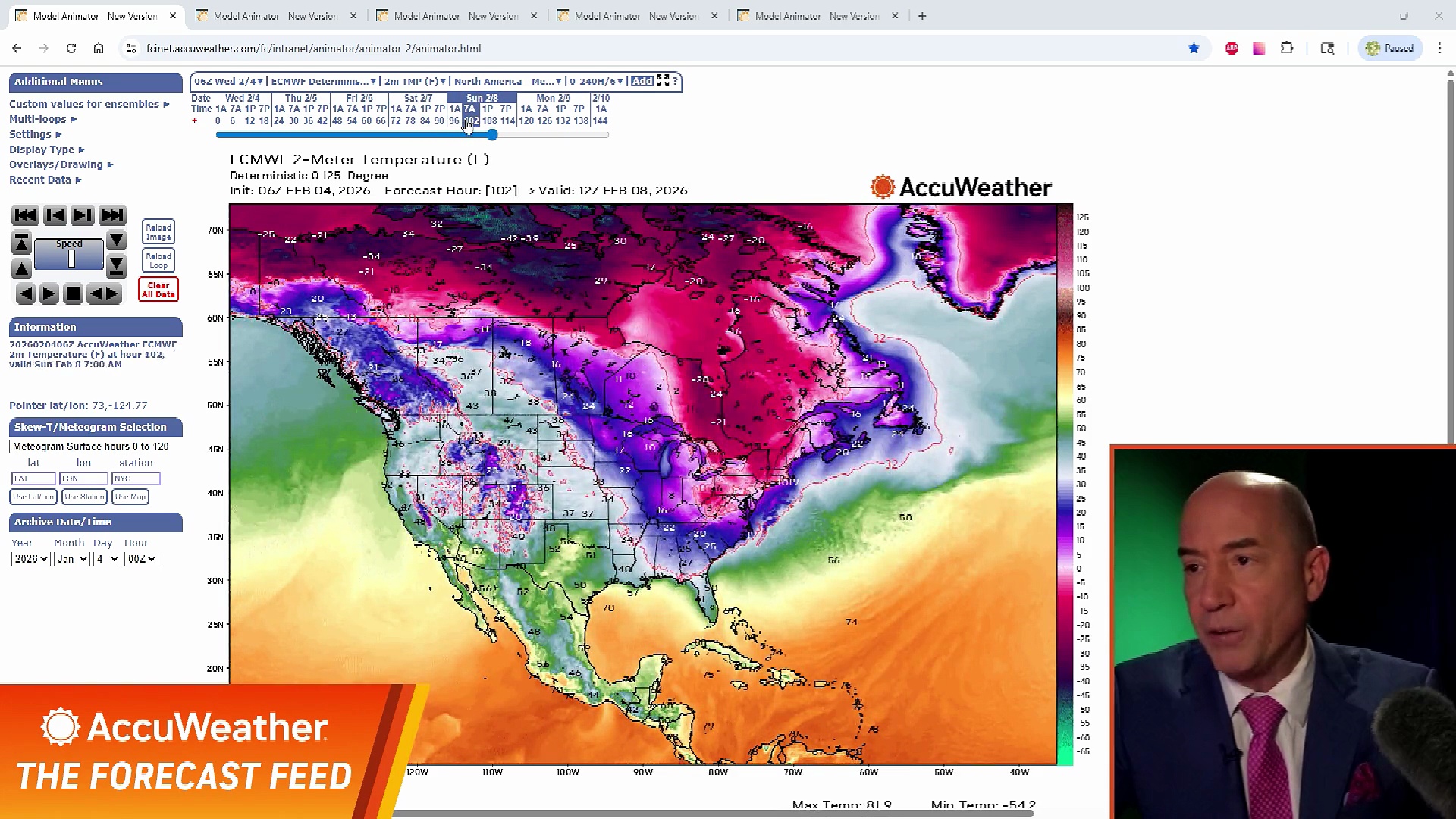Open the archive Hour dropdown

142,559
